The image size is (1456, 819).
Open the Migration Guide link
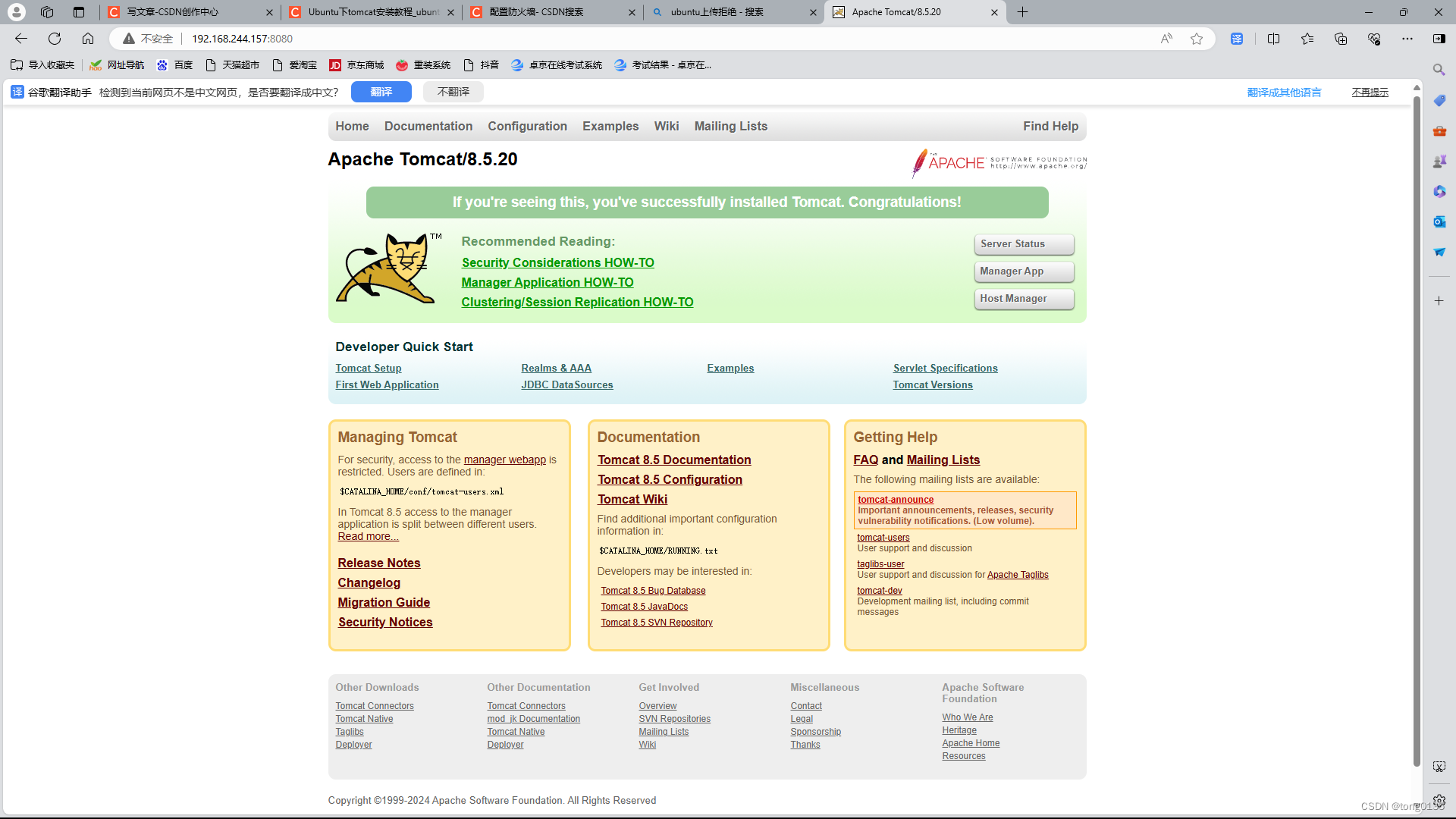[x=384, y=603]
